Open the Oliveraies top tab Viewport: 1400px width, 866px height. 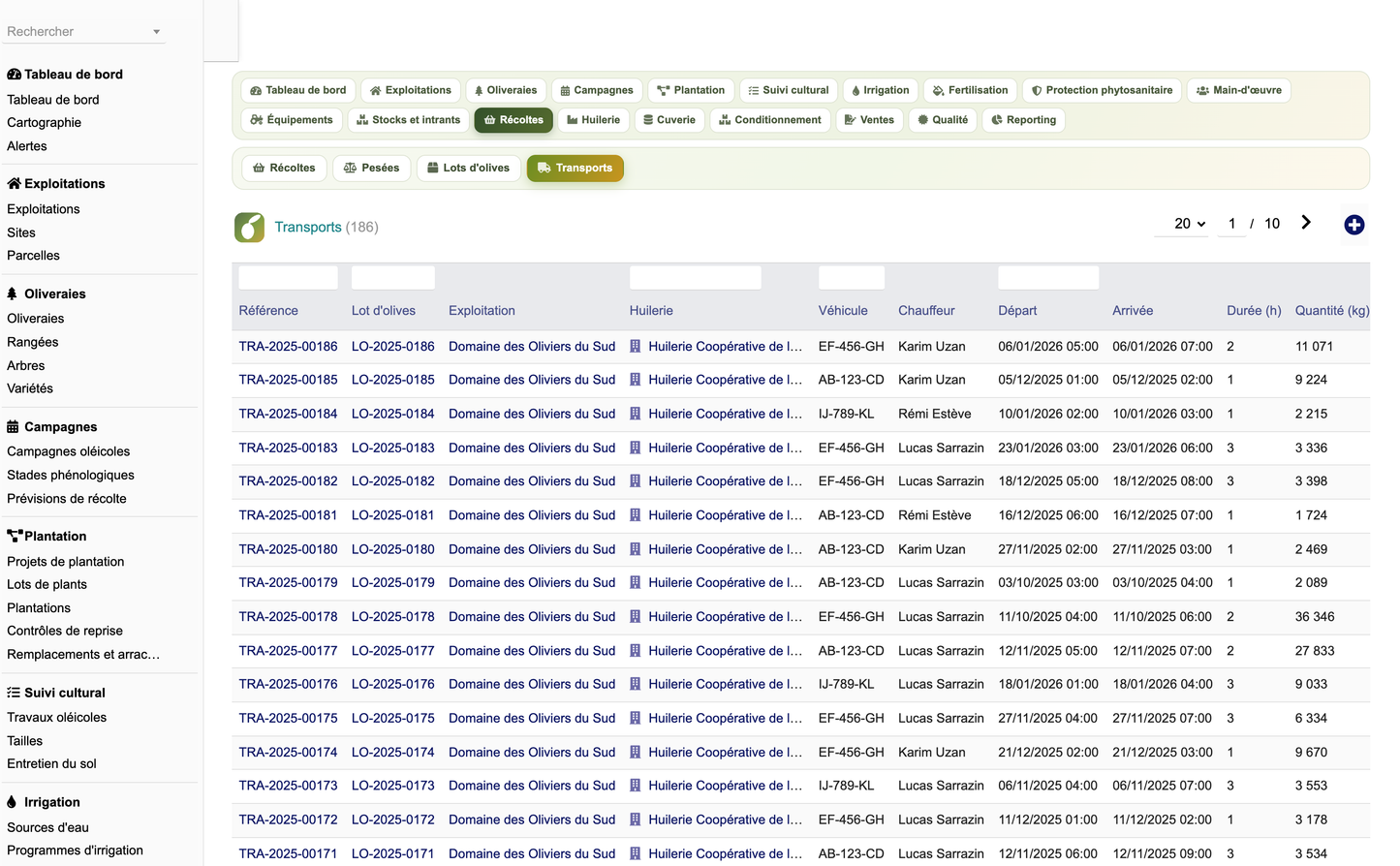(505, 90)
